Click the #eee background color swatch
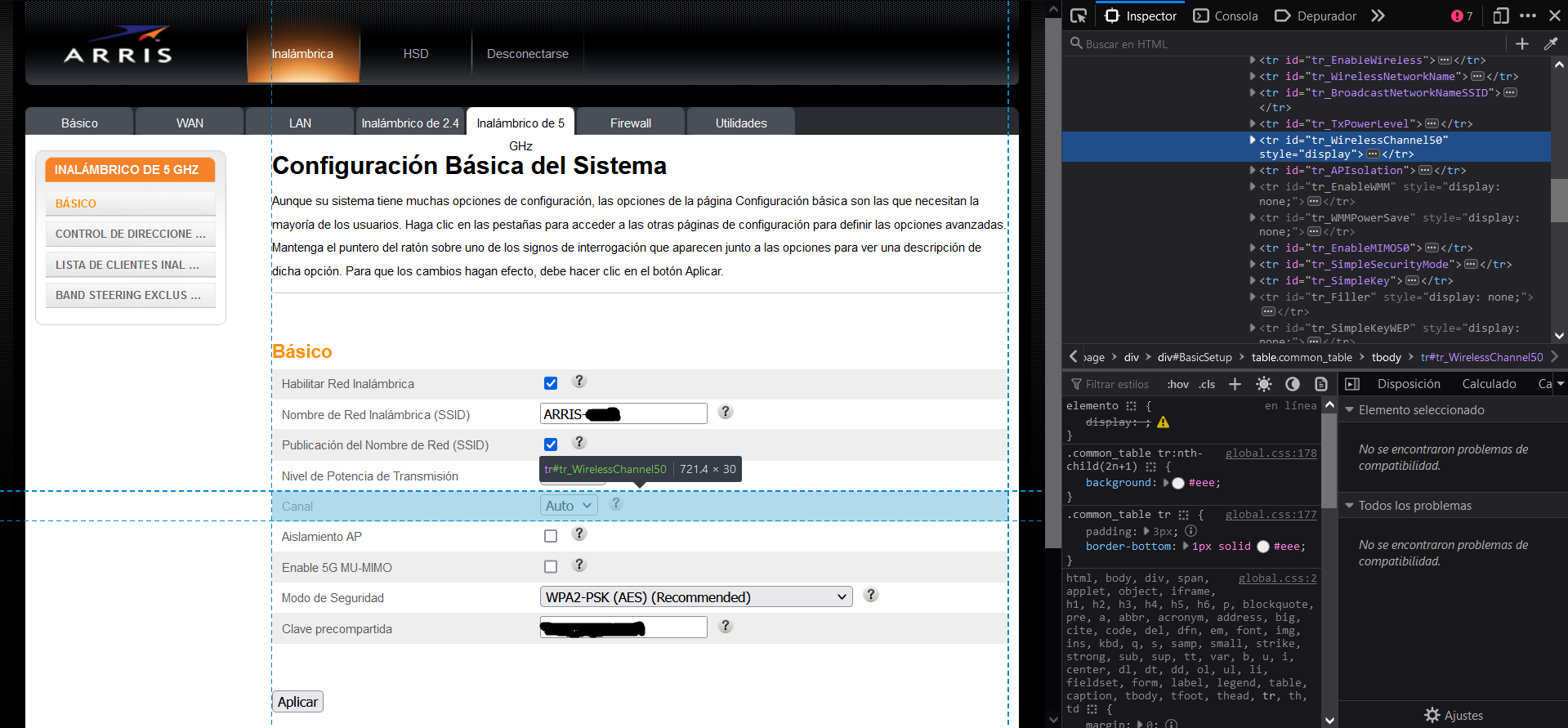 [x=1178, y=483]
